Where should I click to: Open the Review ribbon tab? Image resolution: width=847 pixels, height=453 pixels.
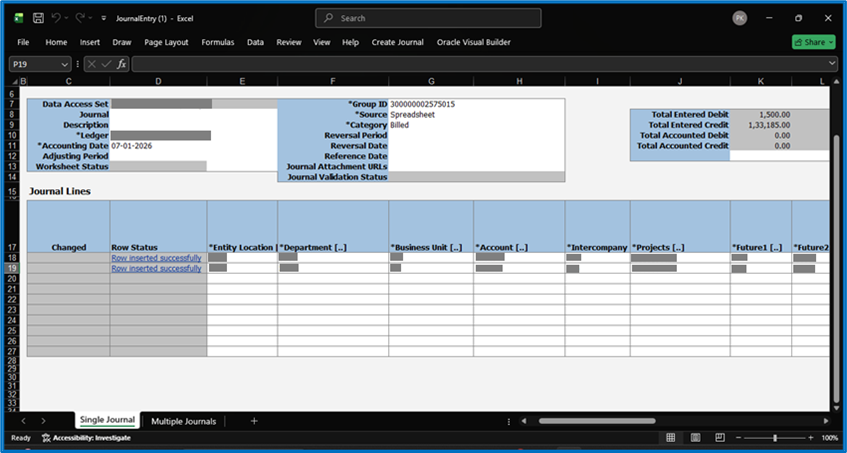(x=288, y=42)
